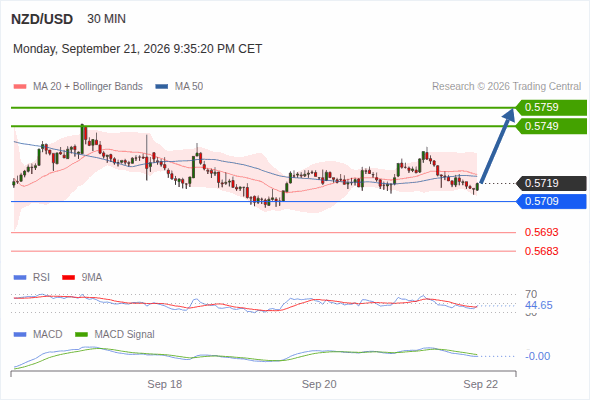Click the red 9MA legend swatch
The image size is (590, 400).
(x=68, y=278)
